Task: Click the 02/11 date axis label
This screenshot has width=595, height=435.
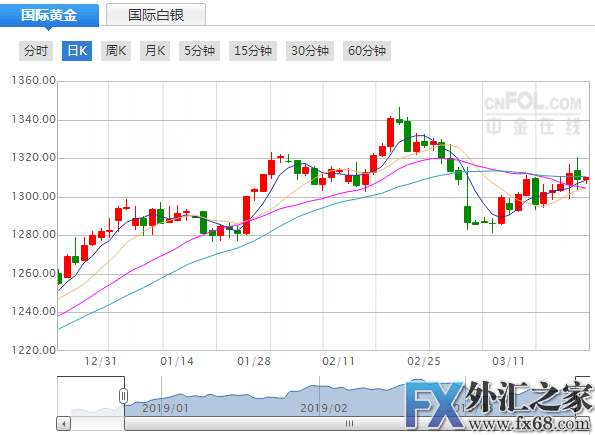Action: coord(338,361)
